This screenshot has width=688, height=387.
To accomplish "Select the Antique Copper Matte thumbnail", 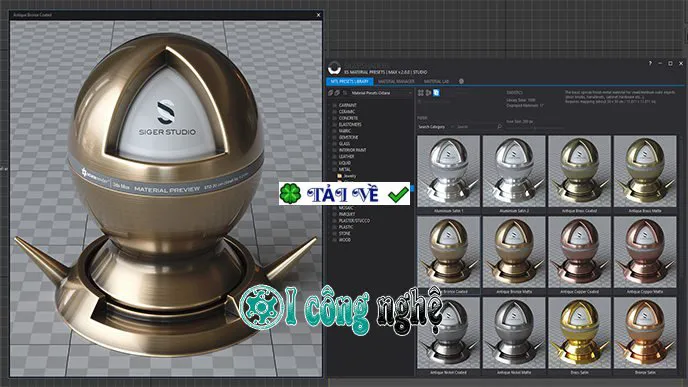I will click(645, 252).
